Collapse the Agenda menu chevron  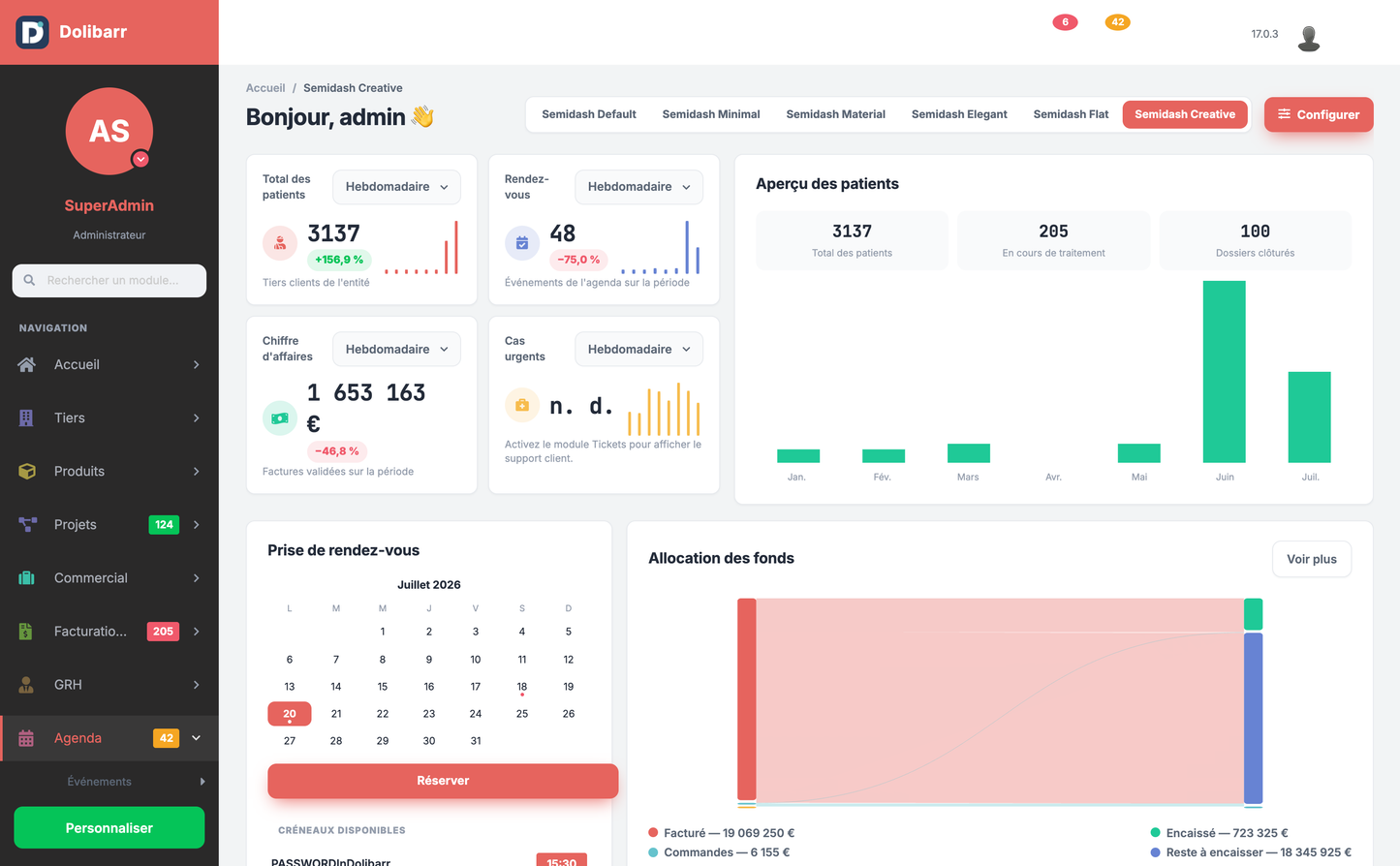point(197,738)
